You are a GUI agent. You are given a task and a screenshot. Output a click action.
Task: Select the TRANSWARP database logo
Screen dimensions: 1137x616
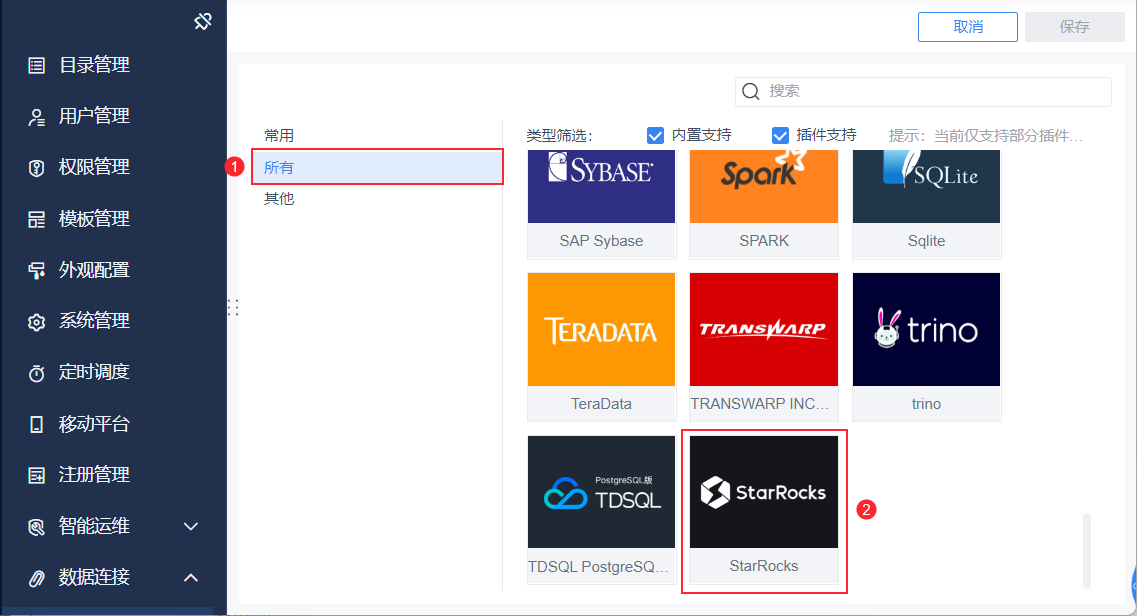(x=764, y=330)
